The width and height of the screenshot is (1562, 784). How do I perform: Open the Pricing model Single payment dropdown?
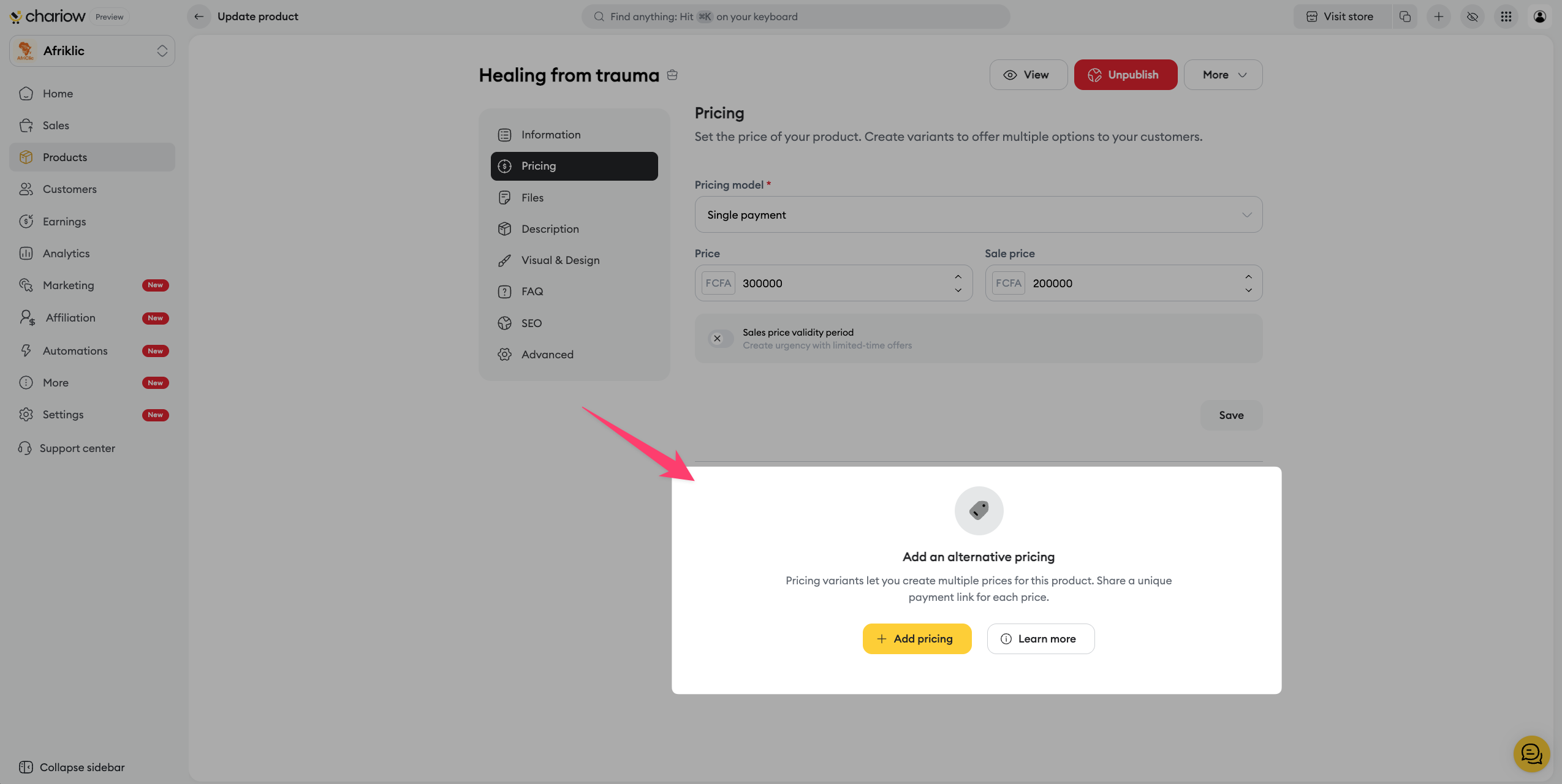click(x=978, y=214)
